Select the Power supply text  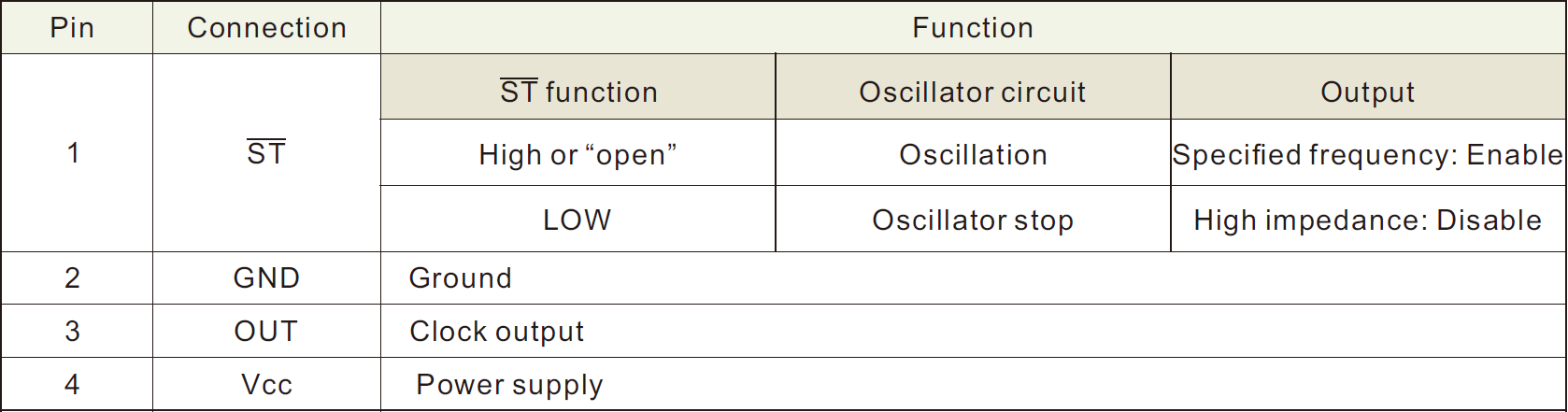(510, 385)
